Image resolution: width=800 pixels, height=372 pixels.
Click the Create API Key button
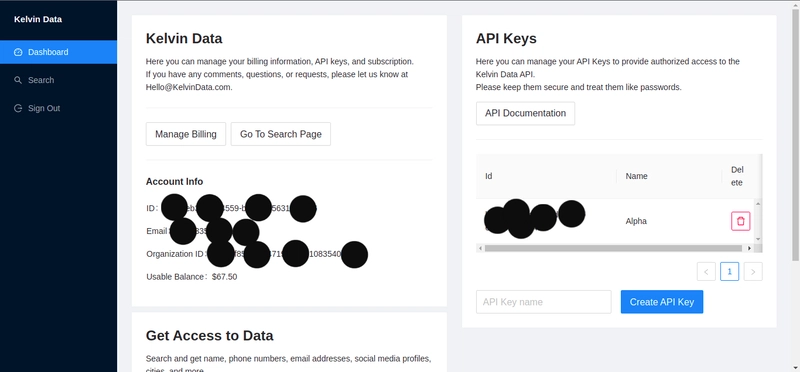coord(662,302)
